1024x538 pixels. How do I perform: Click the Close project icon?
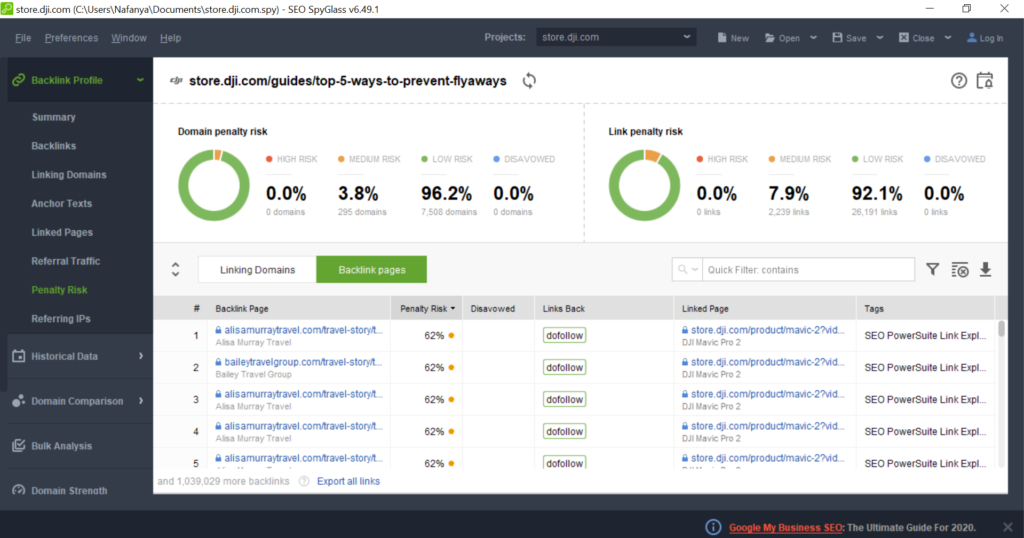pos(904,38)
